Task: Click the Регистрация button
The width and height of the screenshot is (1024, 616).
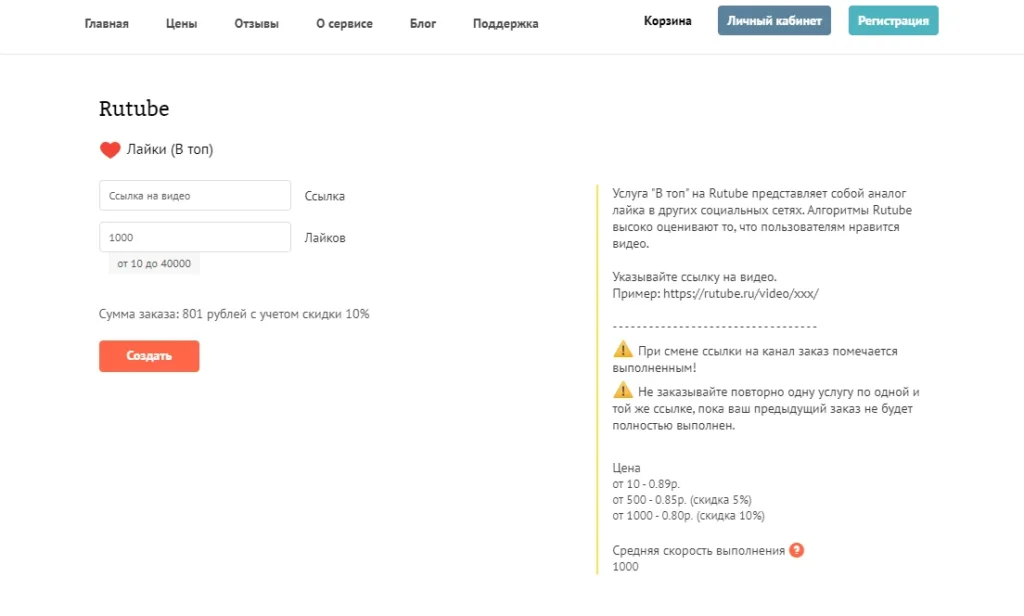Action: click(893, 20)
